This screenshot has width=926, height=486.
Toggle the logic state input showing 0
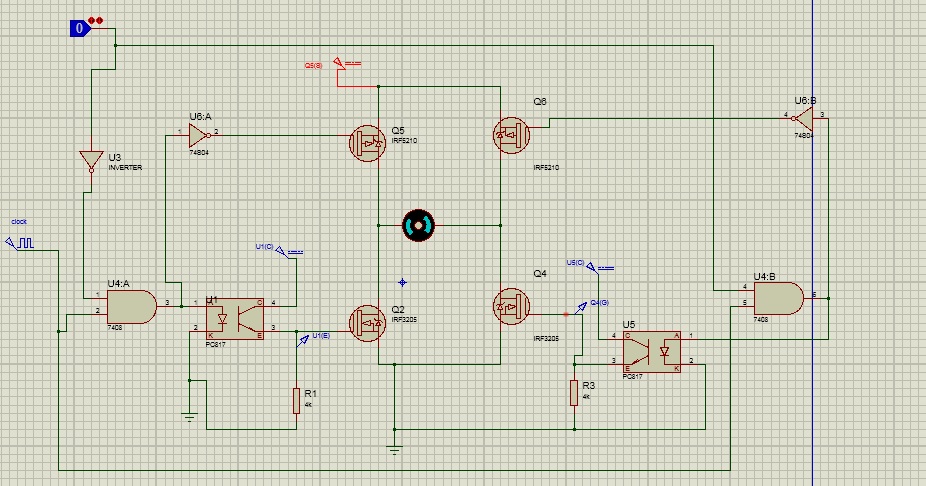coord(79,28)
